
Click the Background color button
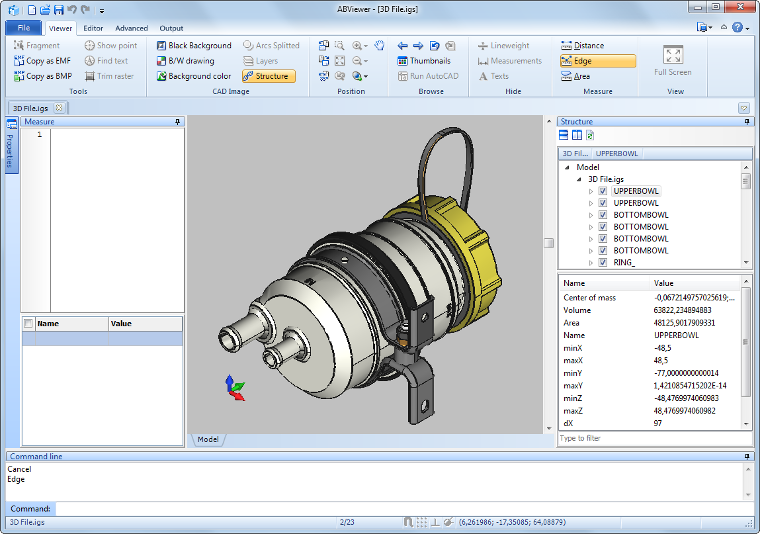click(x=194, y=76)
